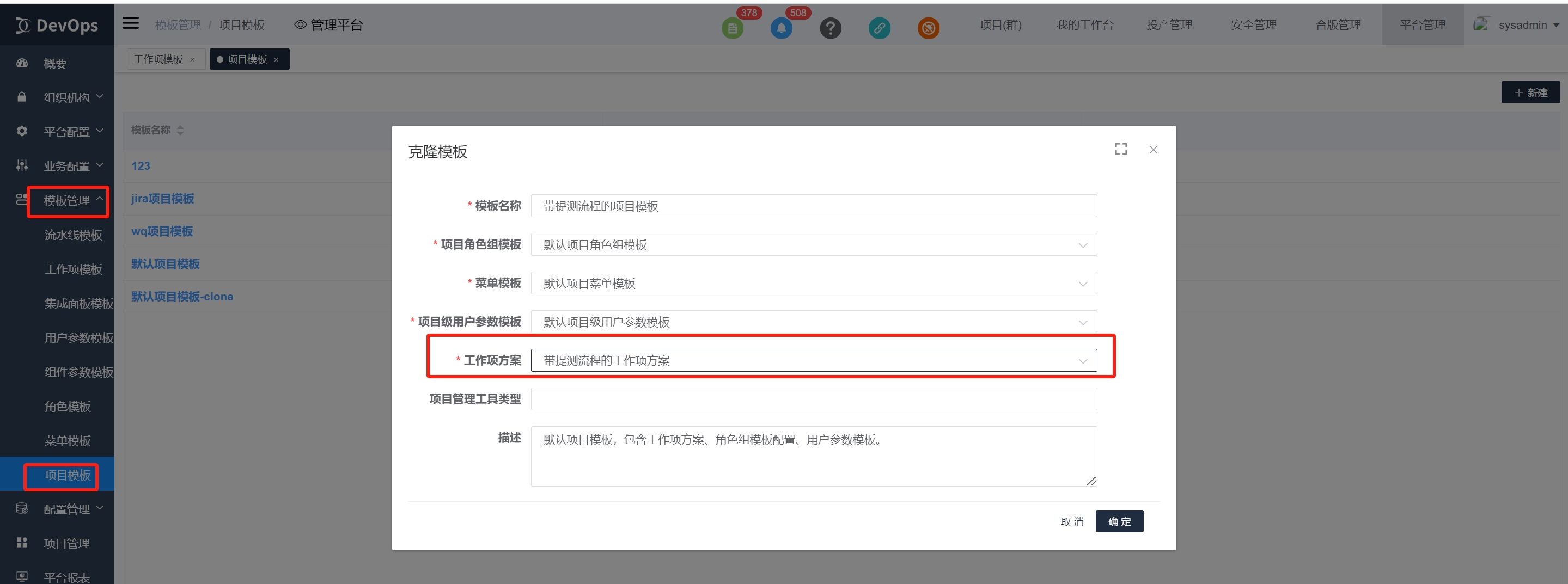The image size is (1568, 584).
Task: Sort by 模板名称 column arrows
Action: click(180, 130)
